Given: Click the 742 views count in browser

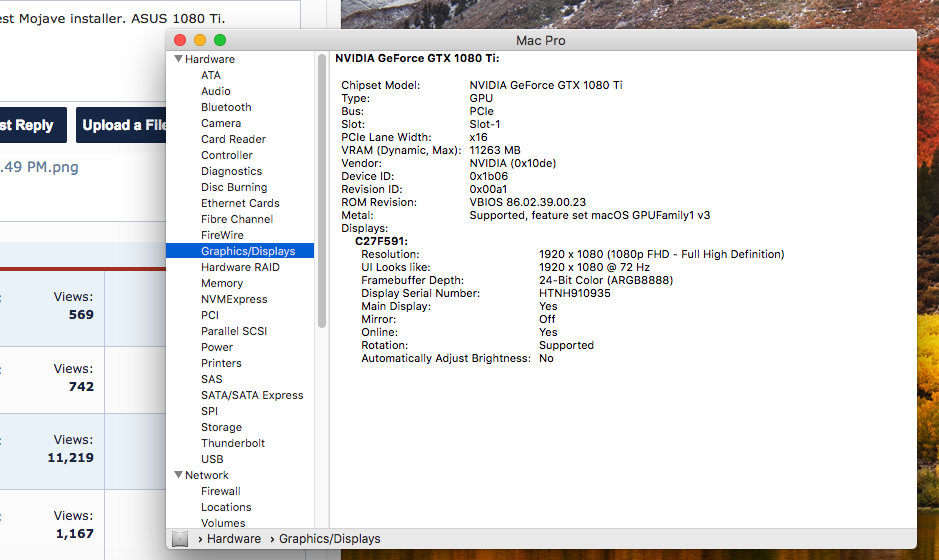Looking at the screenshot, I should (x=81, y=386).
